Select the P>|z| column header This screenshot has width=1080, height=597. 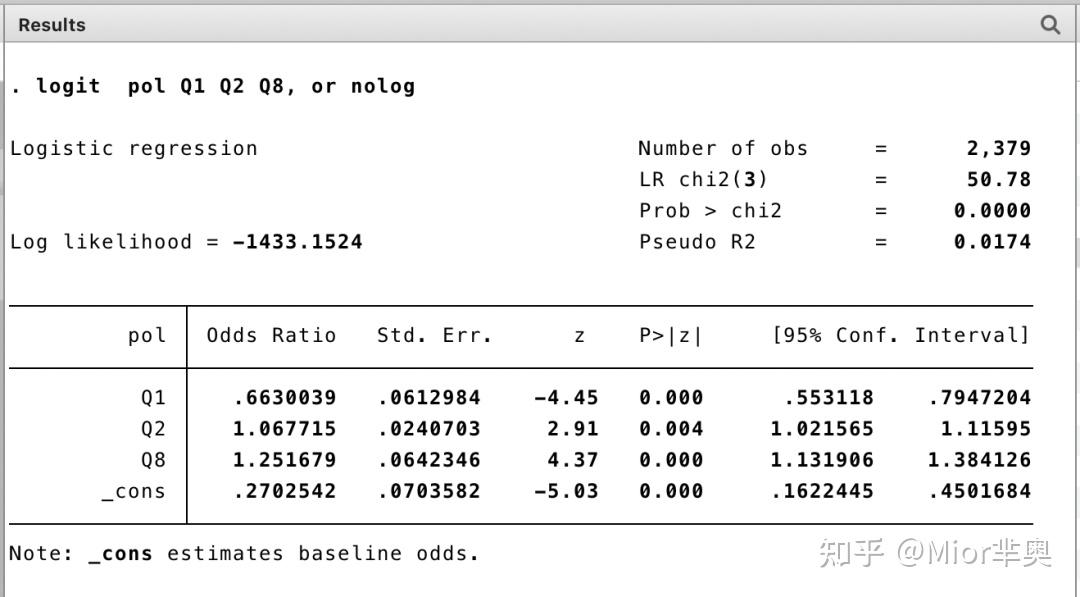672,335
